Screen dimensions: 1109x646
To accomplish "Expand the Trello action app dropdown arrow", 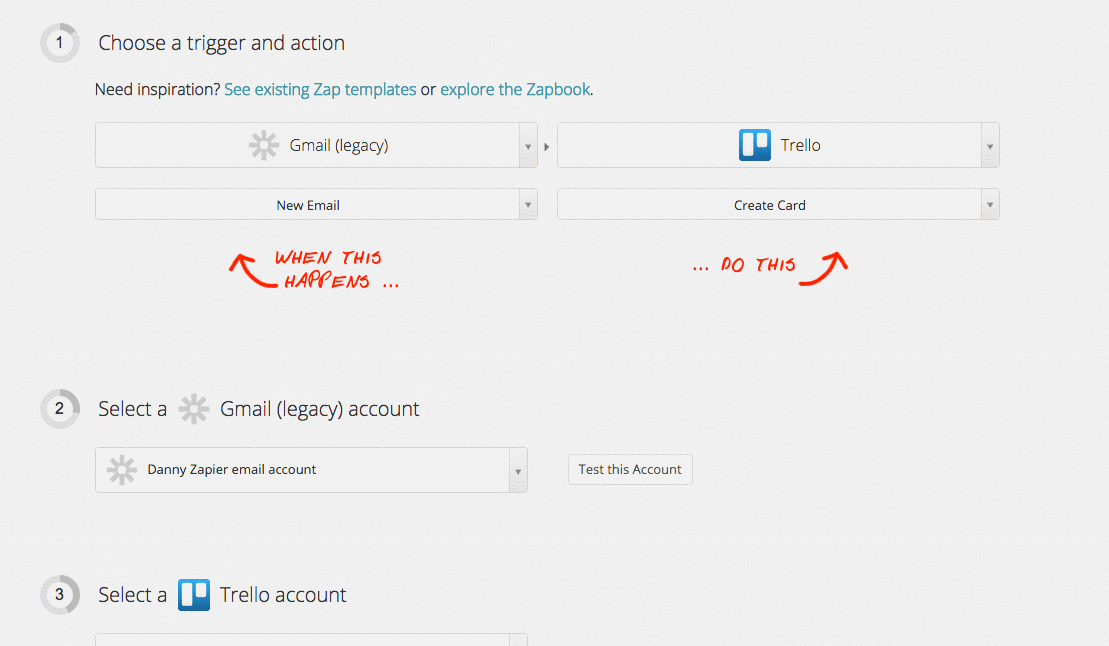I will [989, 146].
